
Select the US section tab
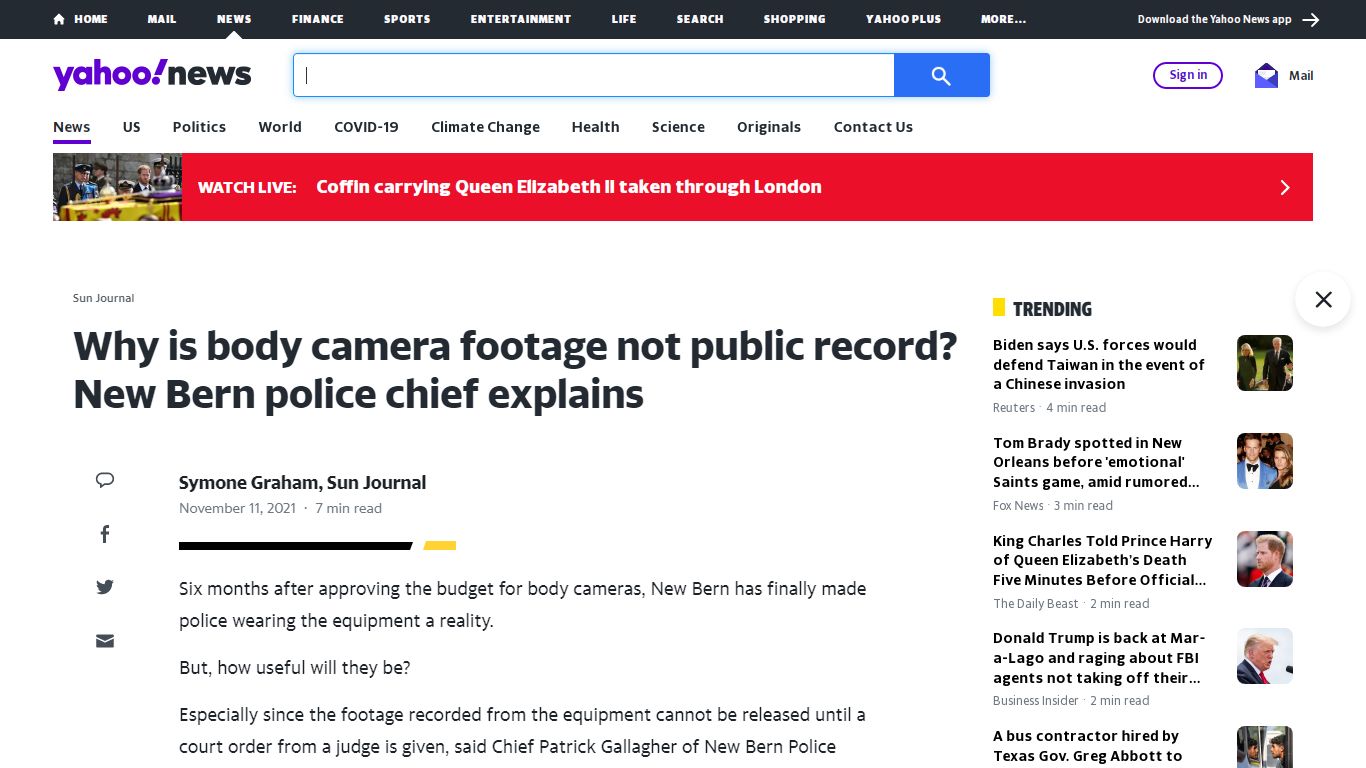click(x=132, y=127)
